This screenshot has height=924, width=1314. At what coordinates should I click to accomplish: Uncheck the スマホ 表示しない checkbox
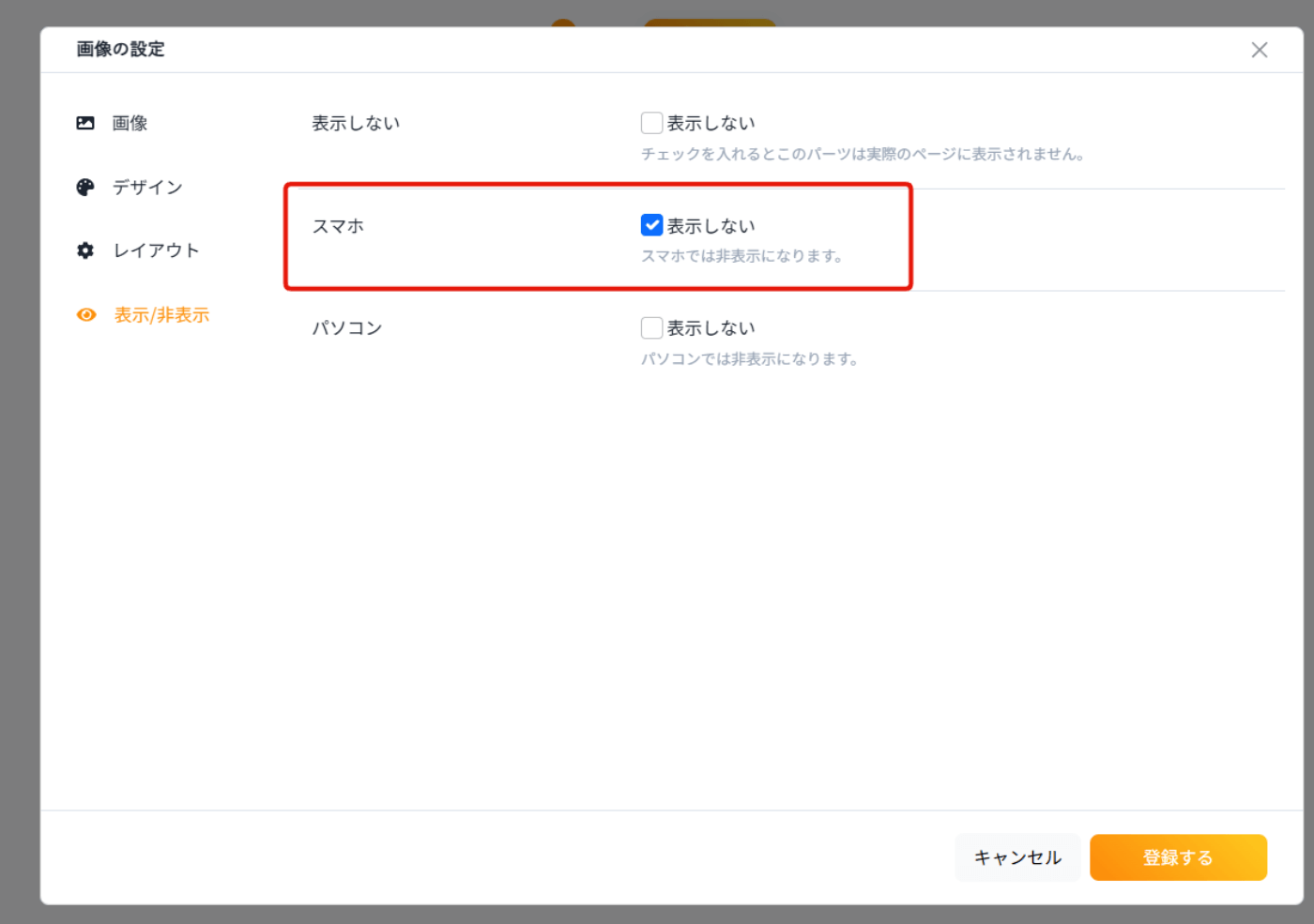click(651, 225)
